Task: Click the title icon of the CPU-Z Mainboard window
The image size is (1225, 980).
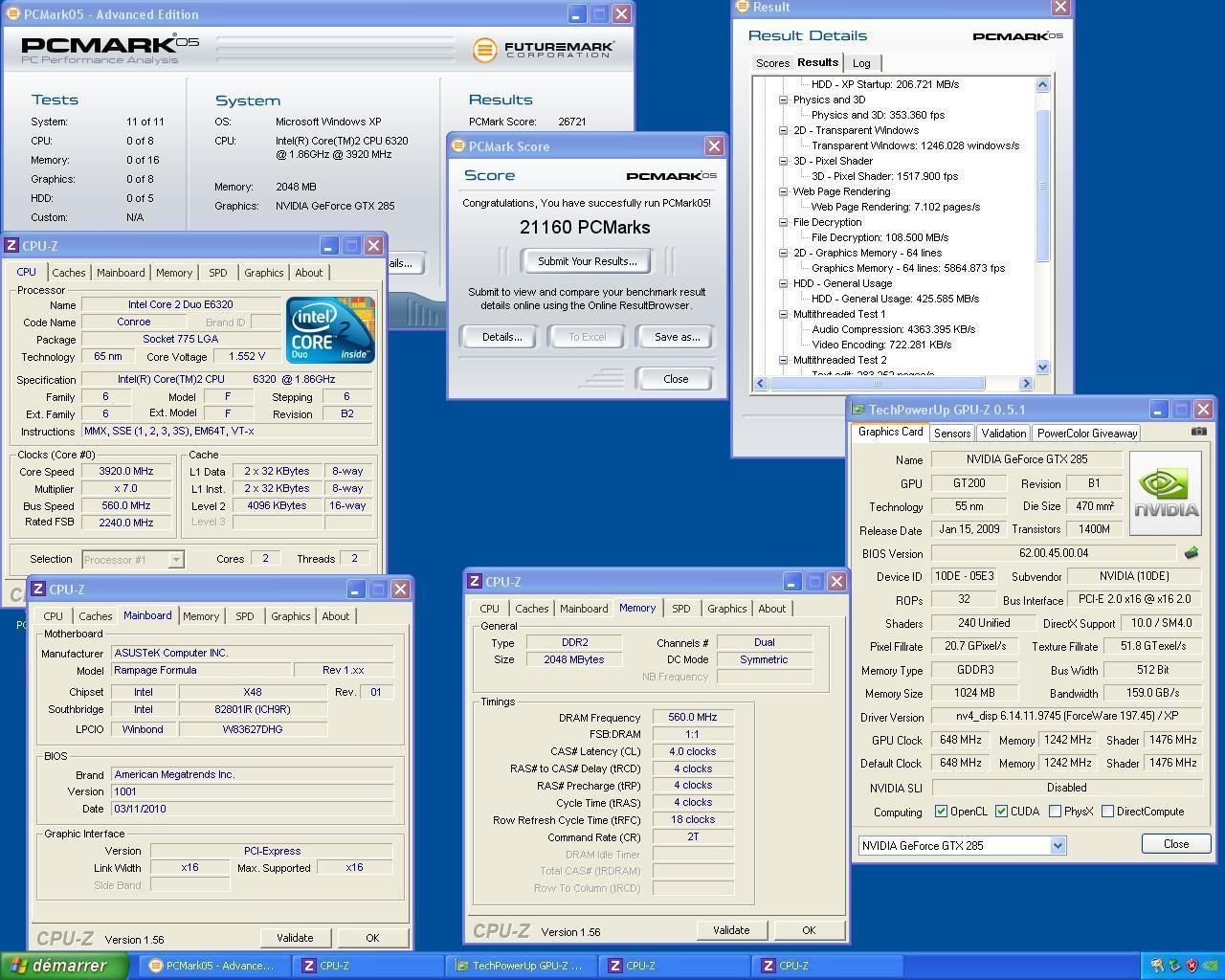Action: tap(38, 589)
